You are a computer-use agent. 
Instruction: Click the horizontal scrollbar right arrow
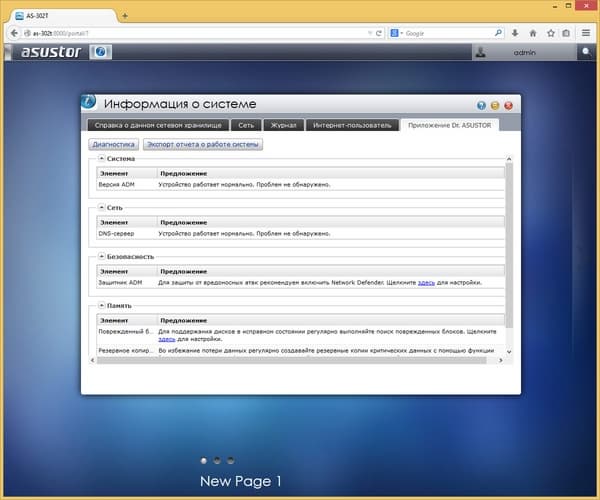(x=501, y=360)
